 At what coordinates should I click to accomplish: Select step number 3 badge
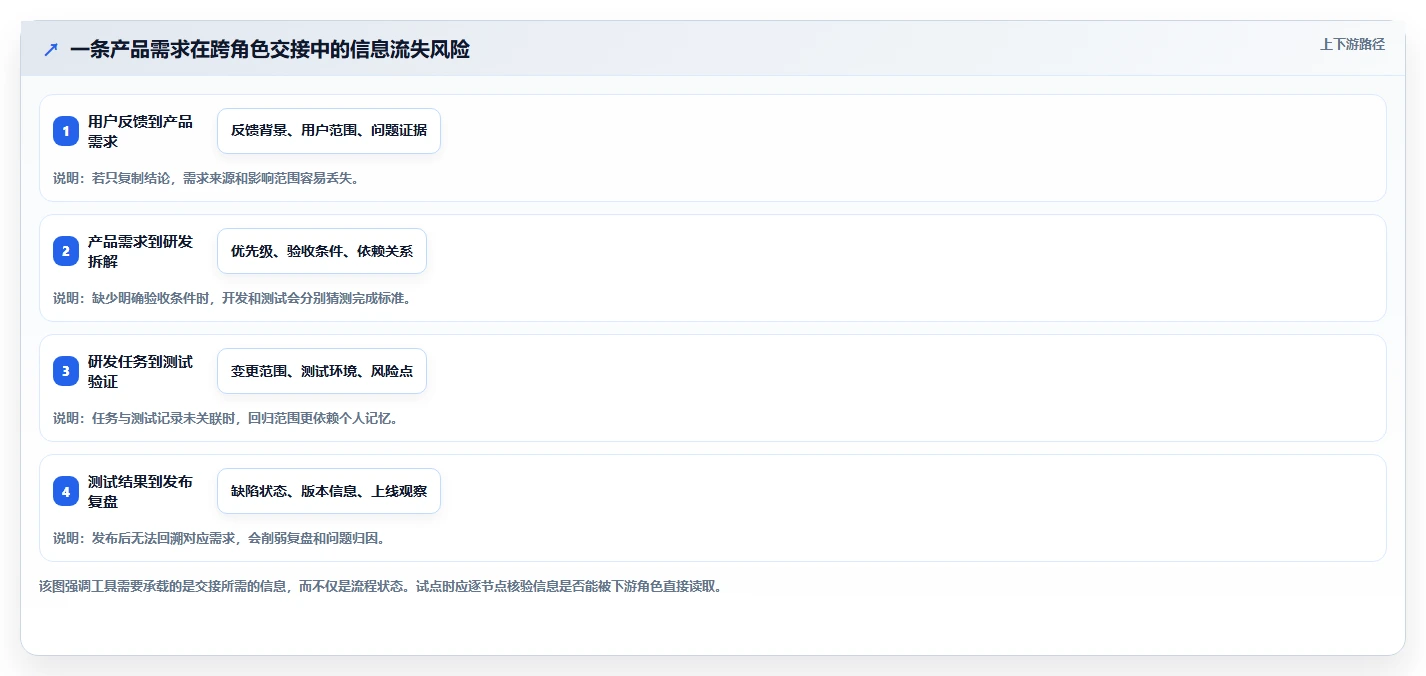[x=66, y=371]
